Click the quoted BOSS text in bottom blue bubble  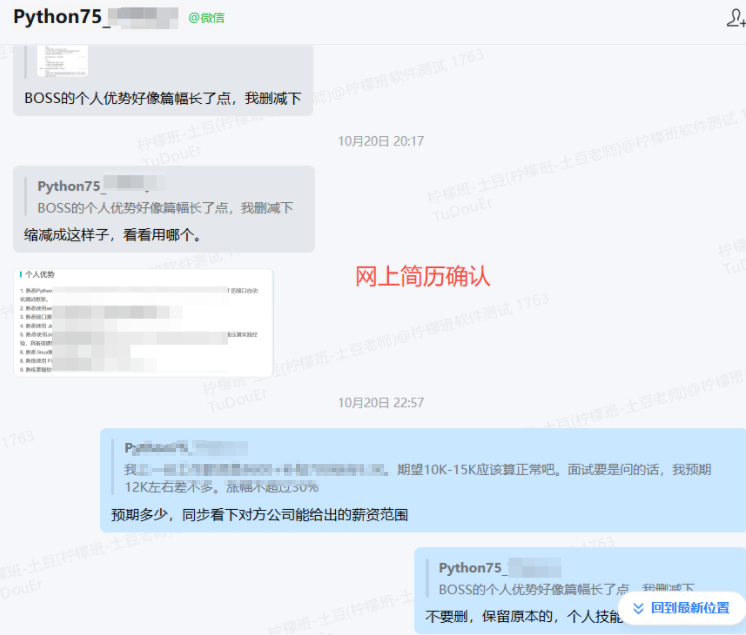[x=565, y=589]
